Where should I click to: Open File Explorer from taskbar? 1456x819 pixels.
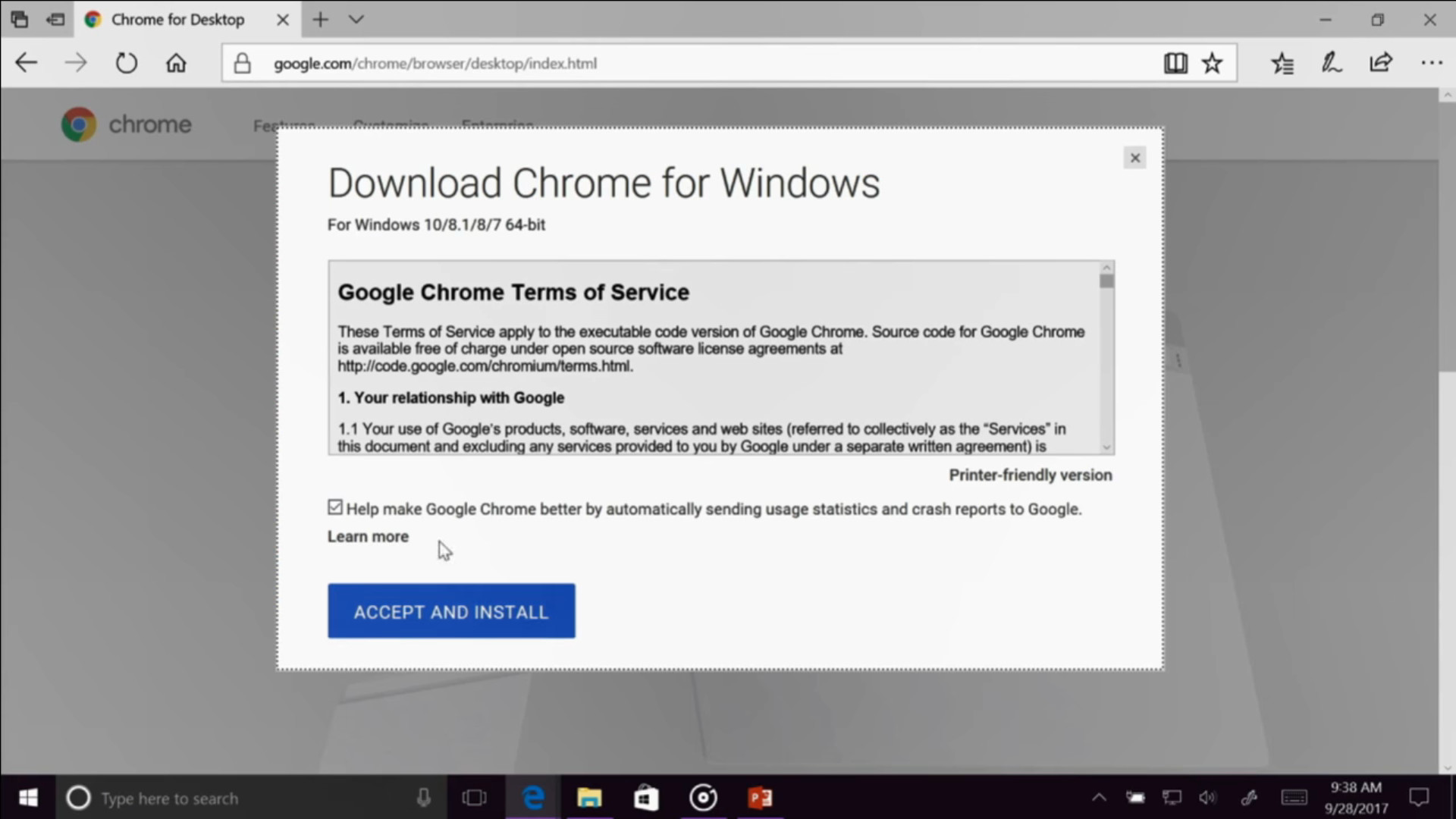pyautogui.click(x=589, y=798)
